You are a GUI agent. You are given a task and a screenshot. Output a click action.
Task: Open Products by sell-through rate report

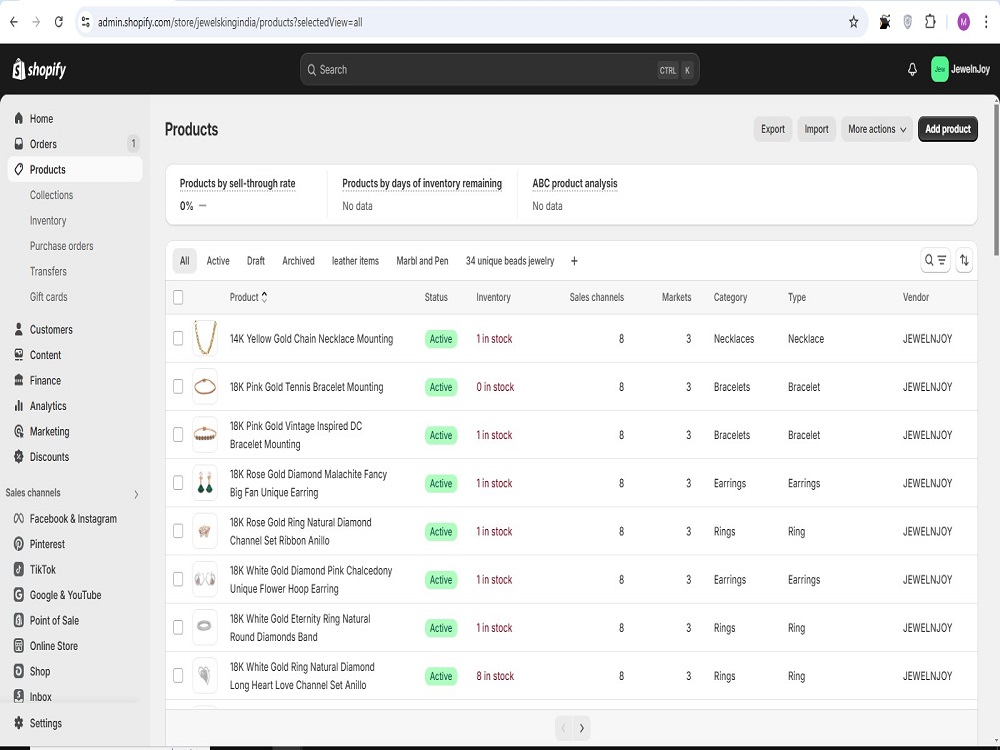click(x=237, y=184)
